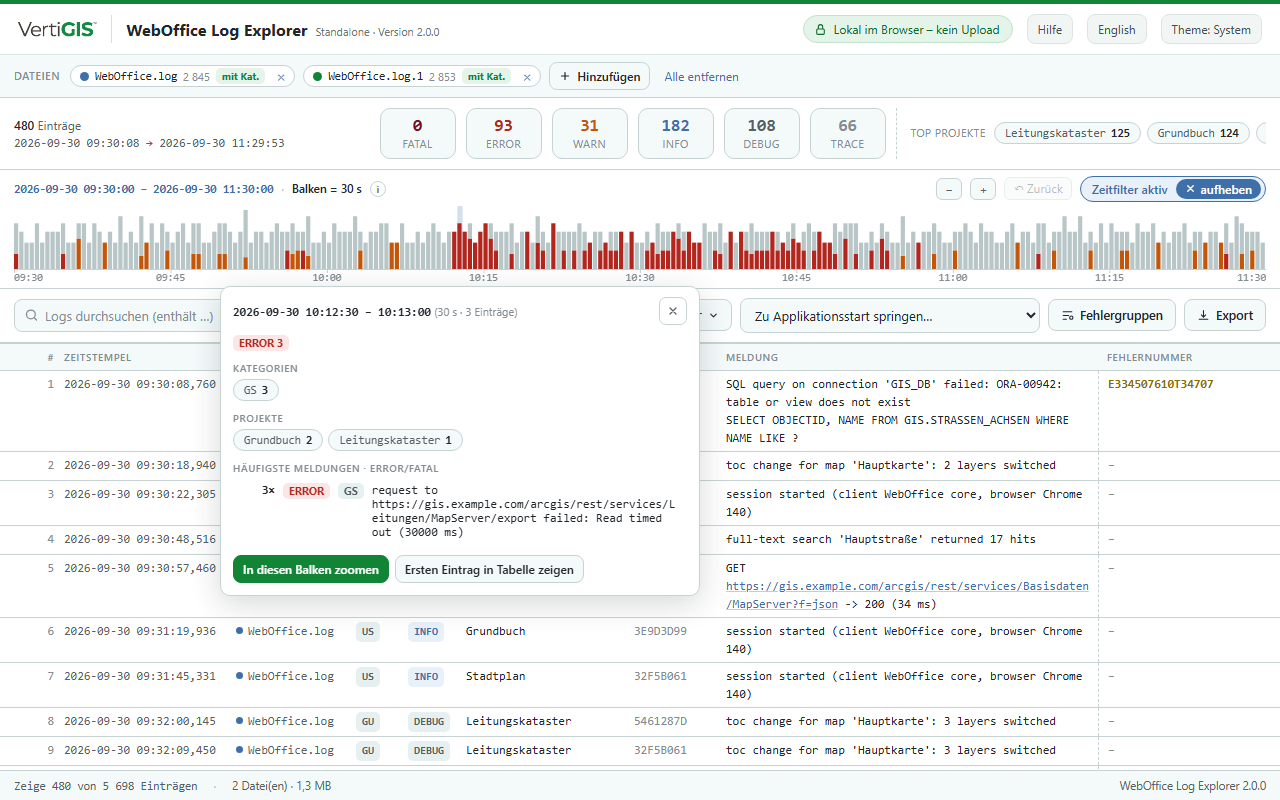This screenshot has height=800, width=1280.
Task: Click 'In diesen Balken zoomen' button
Action: pyautogui.click(x=311, y=569)
